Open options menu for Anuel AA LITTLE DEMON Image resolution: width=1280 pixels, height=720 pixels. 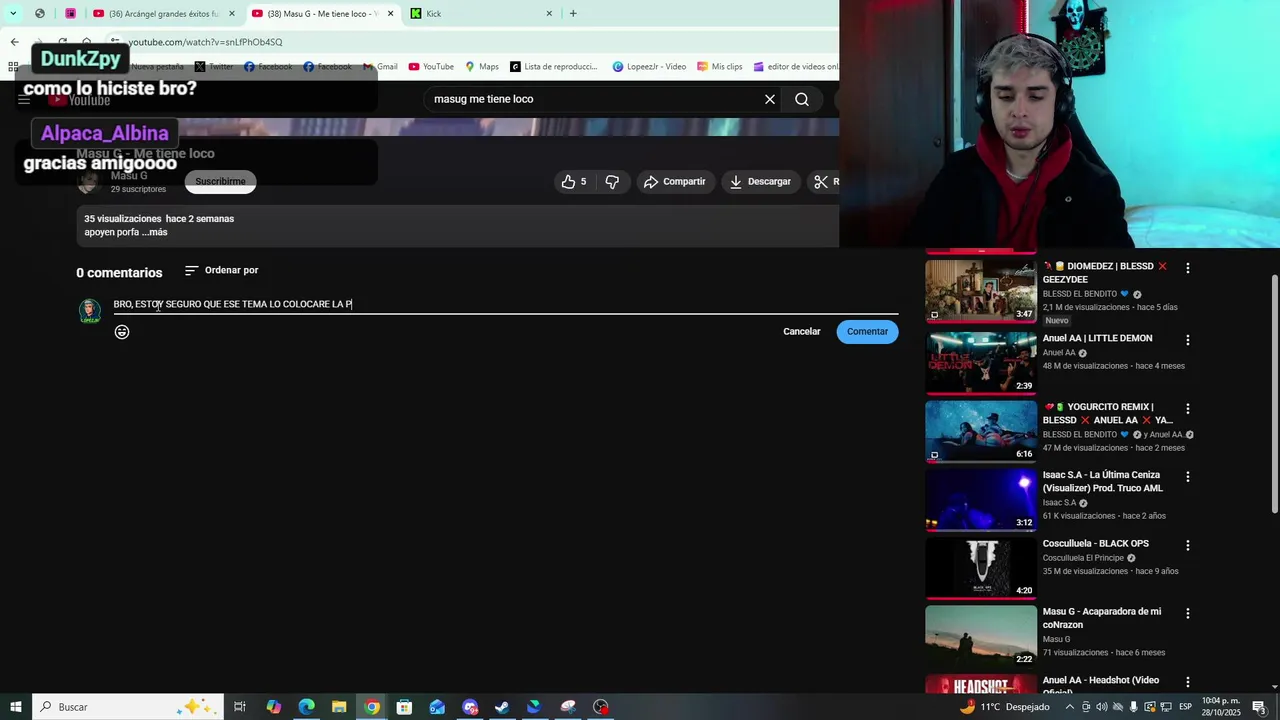click(1187, 340)
